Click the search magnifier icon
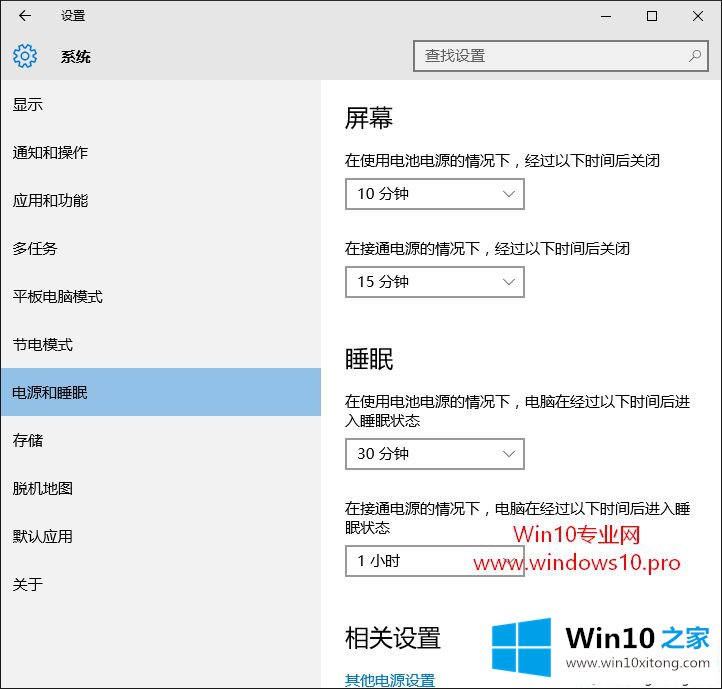This screenshot has height=689, width=722. pos(695,56)
